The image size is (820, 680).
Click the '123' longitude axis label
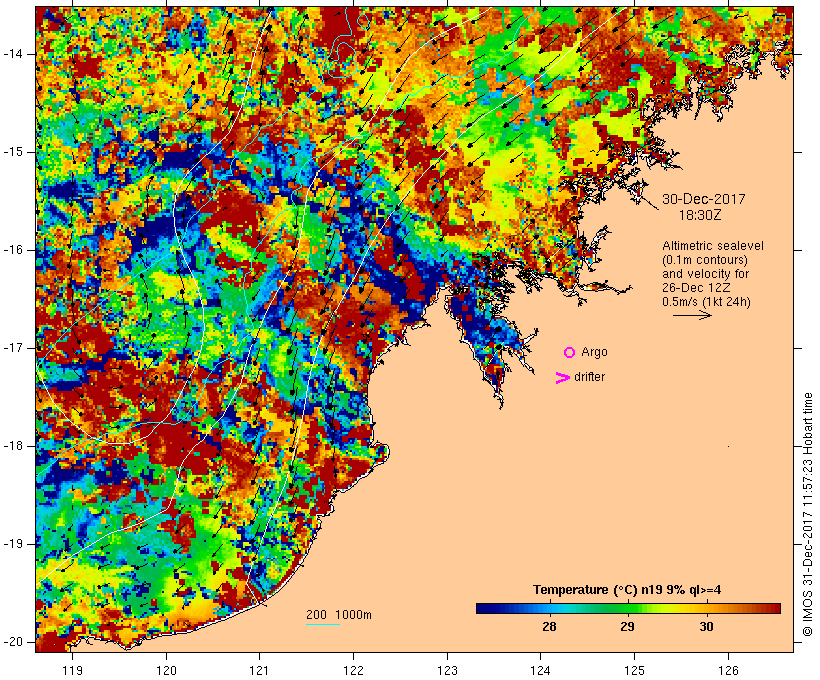point(447,670)
